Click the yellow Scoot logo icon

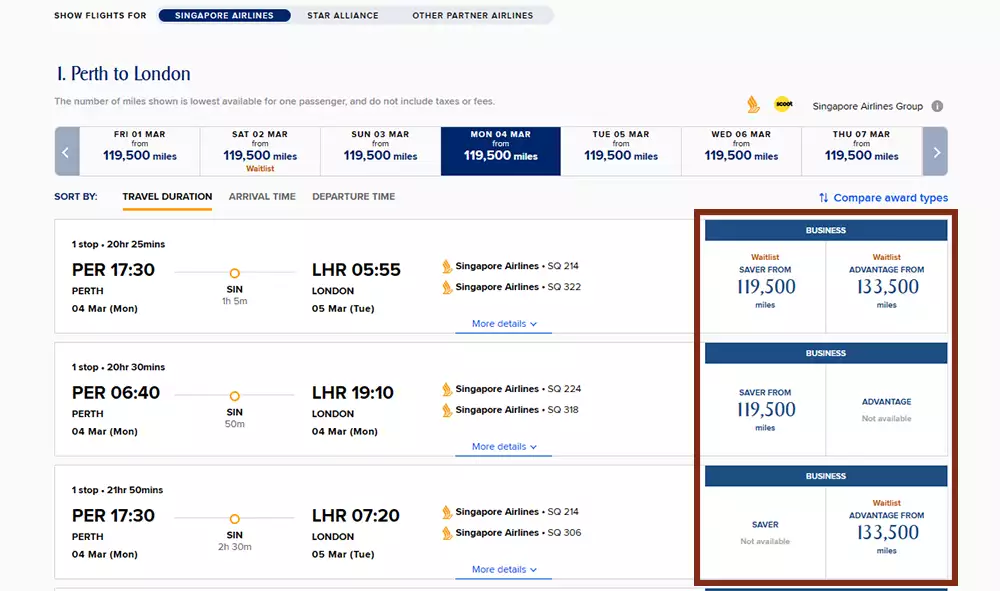tap(782, 104)
